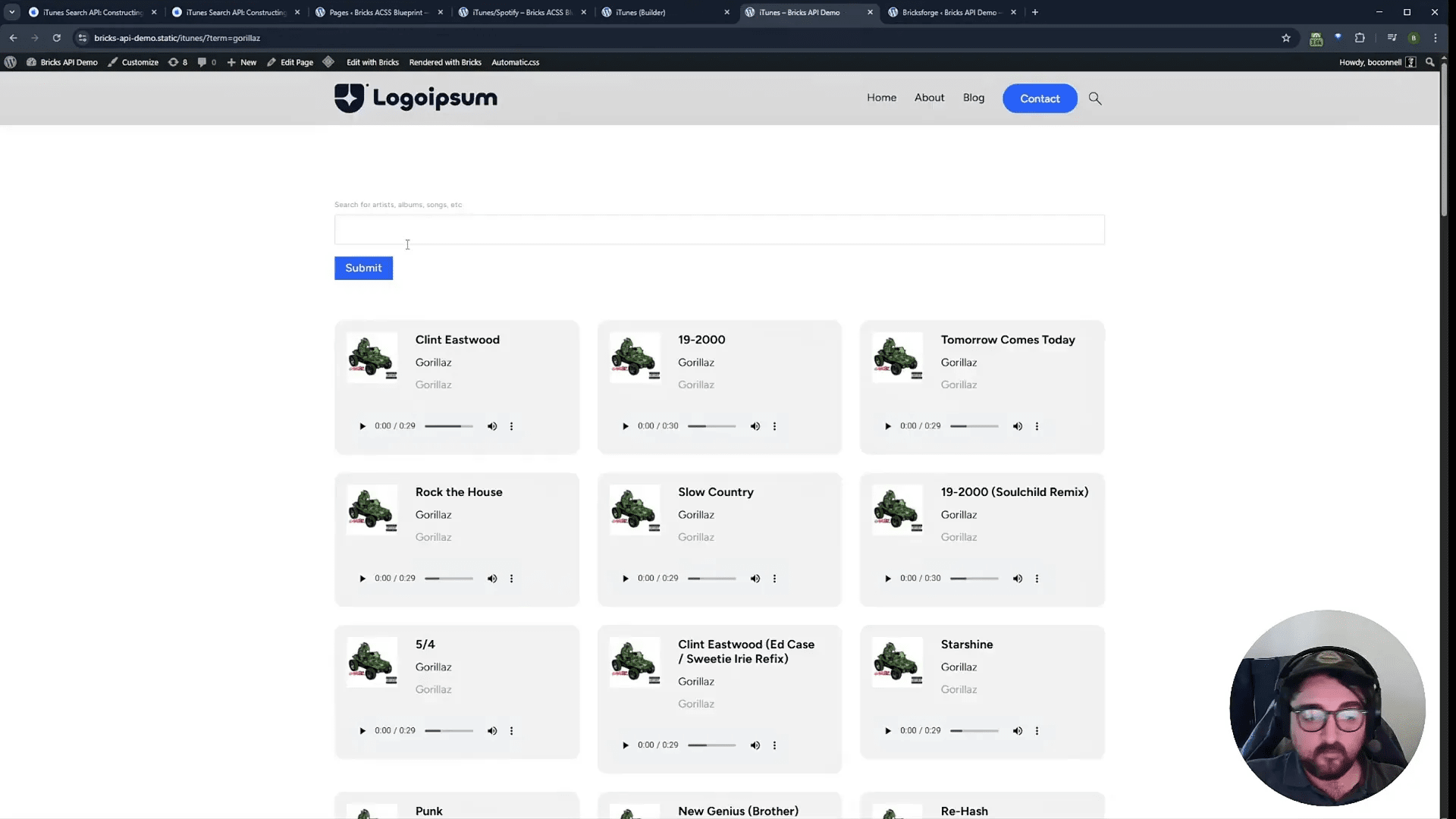Open the browser extensions puzzle icon

pyautogui.click(x=1360, y=38)
